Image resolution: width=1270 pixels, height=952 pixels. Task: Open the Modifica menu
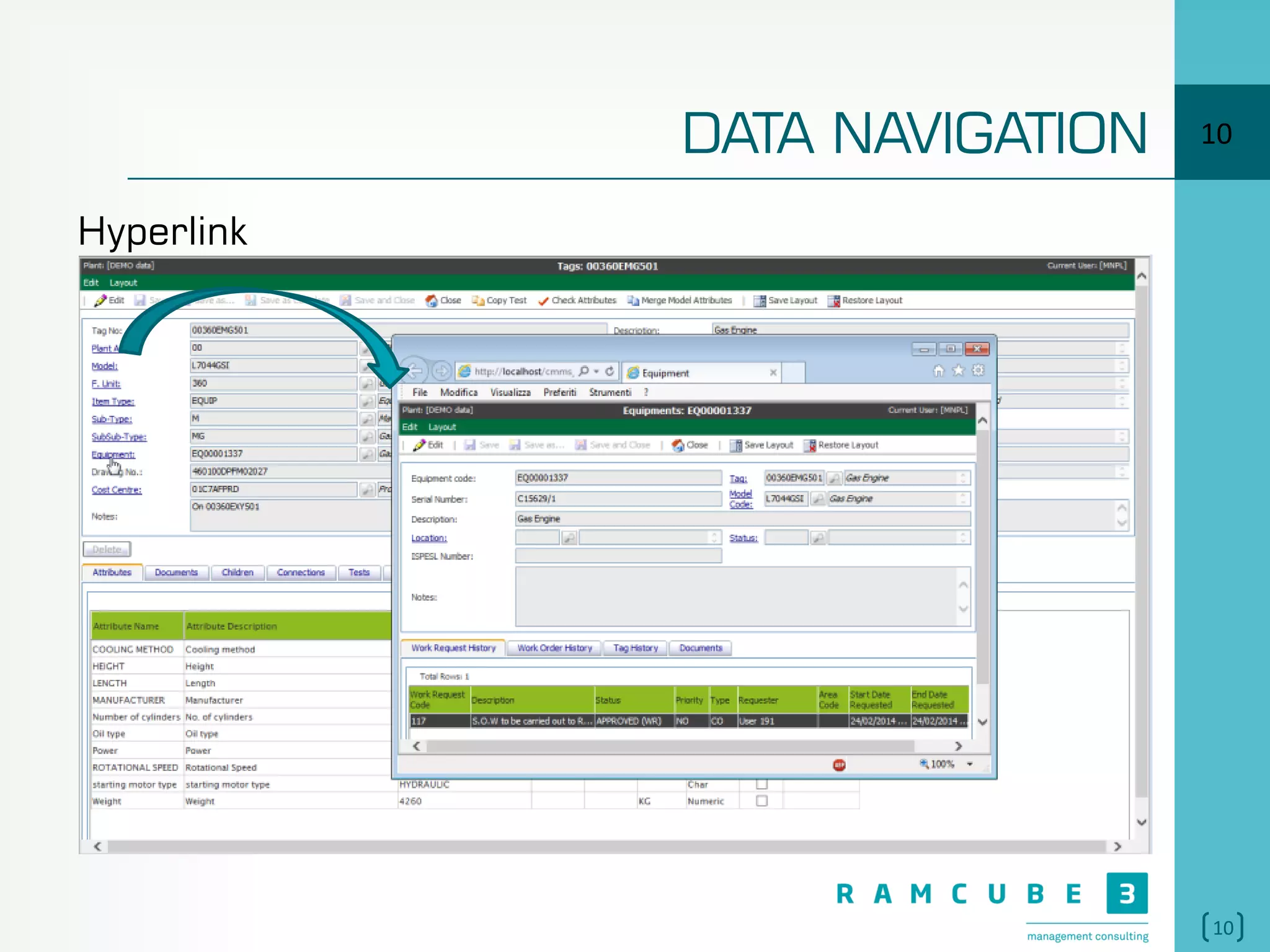click(x=459, y=392)
